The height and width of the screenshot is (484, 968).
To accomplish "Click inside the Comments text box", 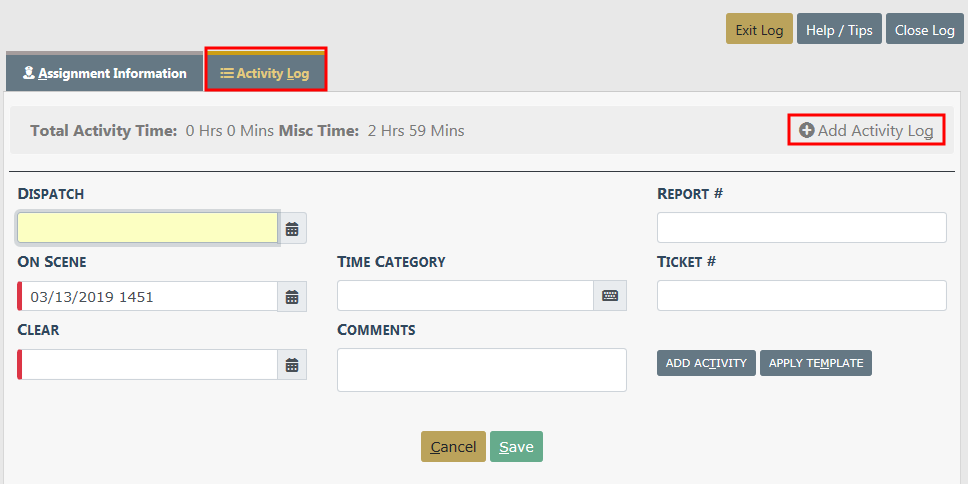I will pos(481,369).
